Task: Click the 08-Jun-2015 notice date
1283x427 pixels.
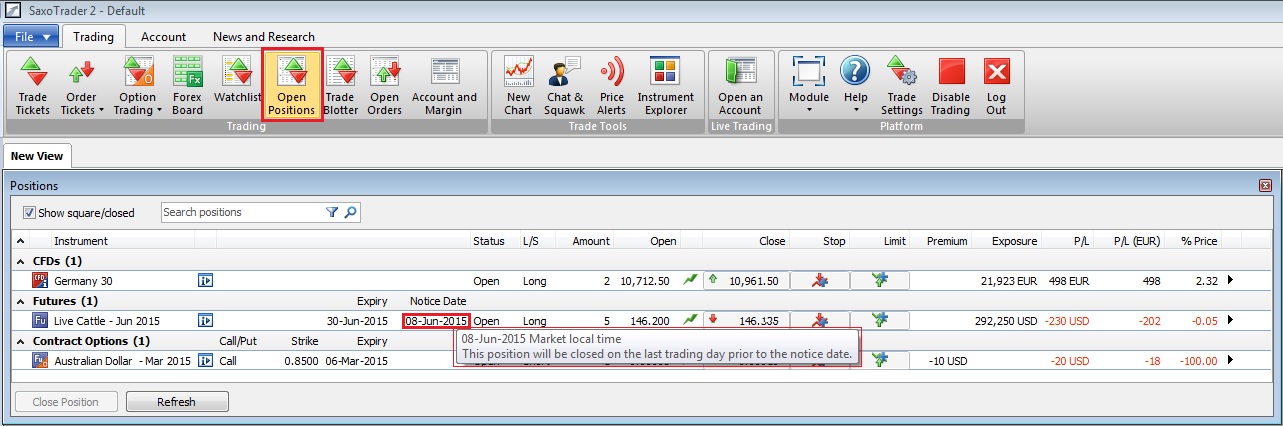Action: 437,321
